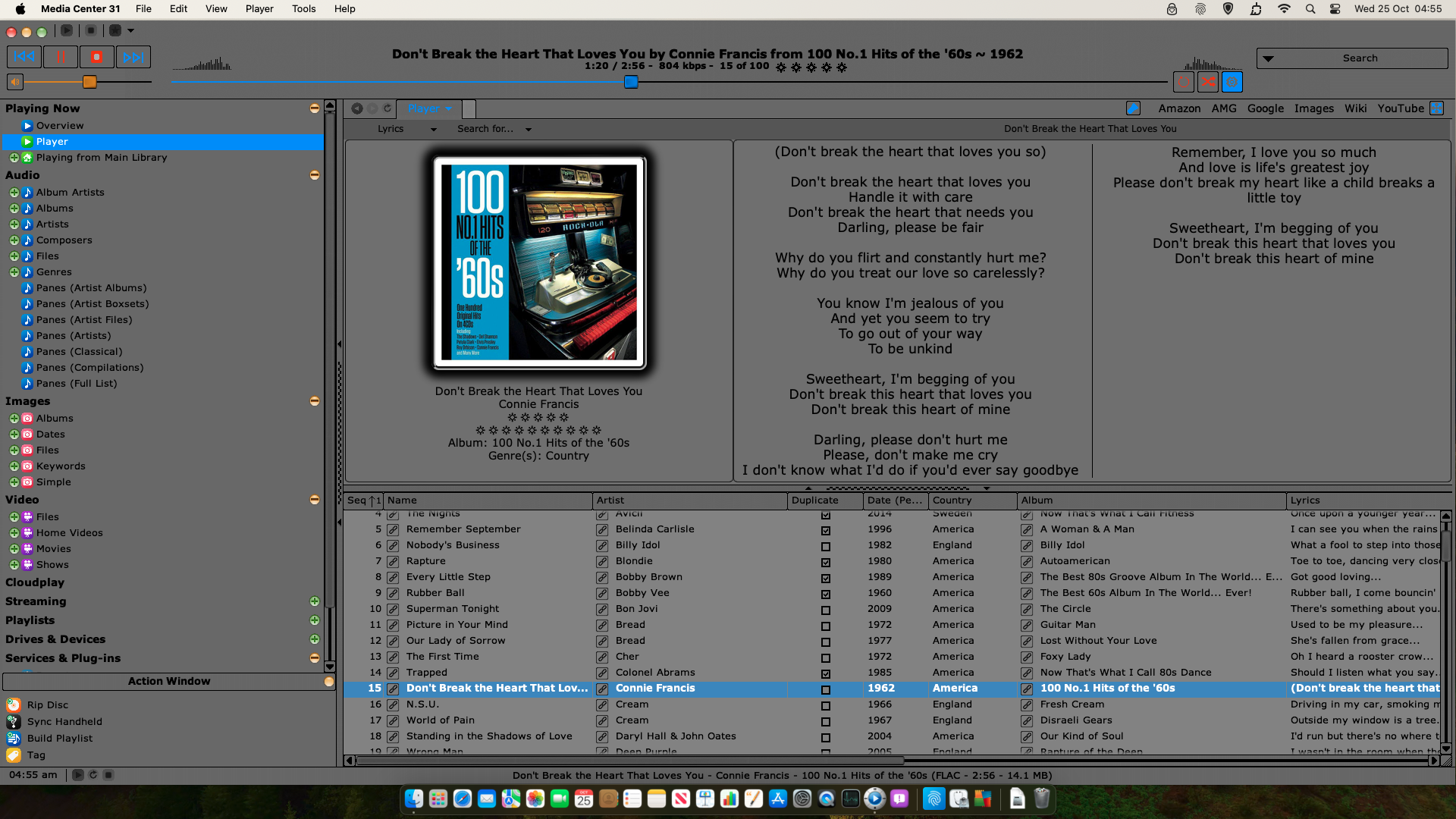Click the status bar stop icon
Viewport: 1456px width, 819px height.
point(108,775)
